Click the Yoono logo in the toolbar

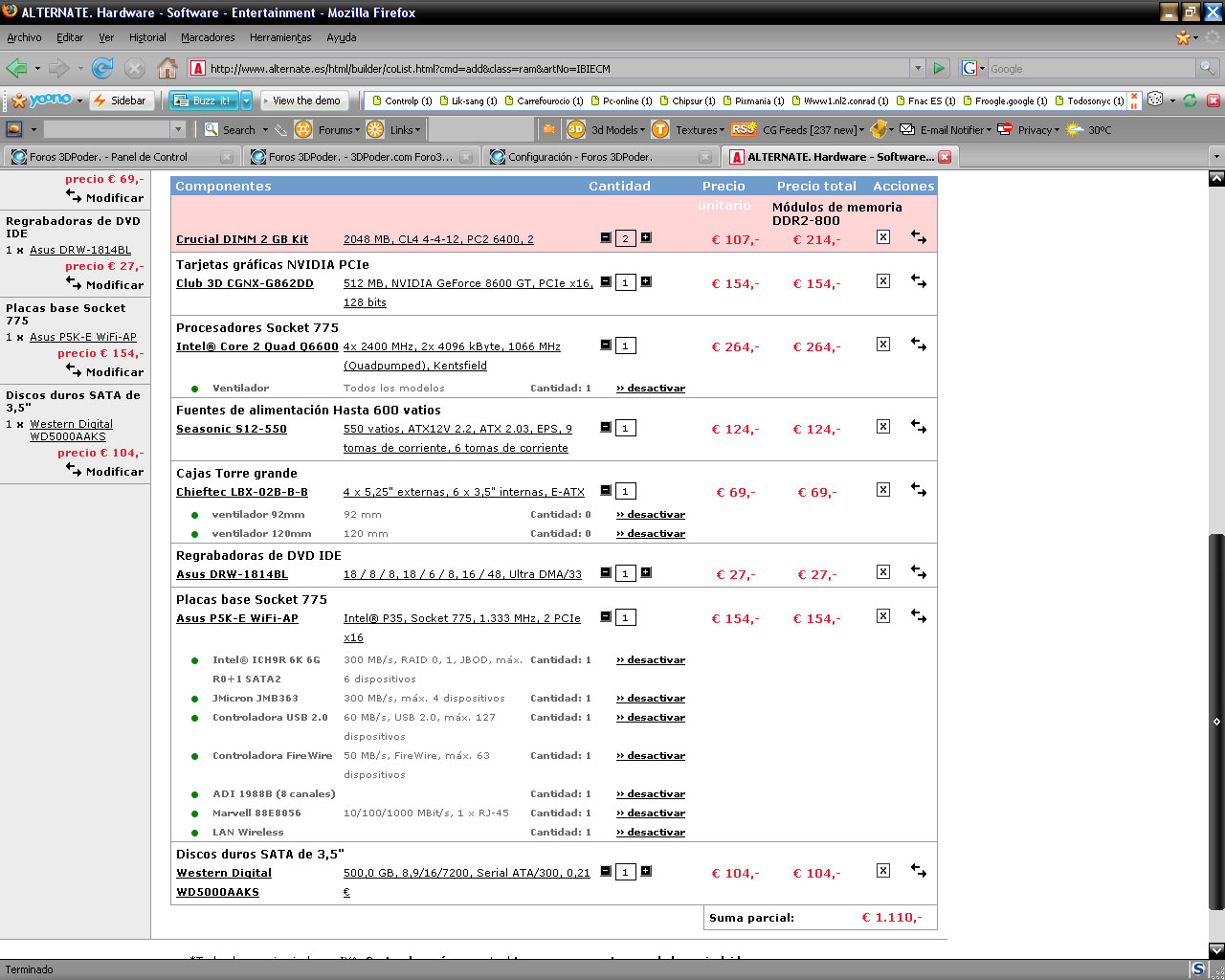pyautogui.click(x=43, y=100)
